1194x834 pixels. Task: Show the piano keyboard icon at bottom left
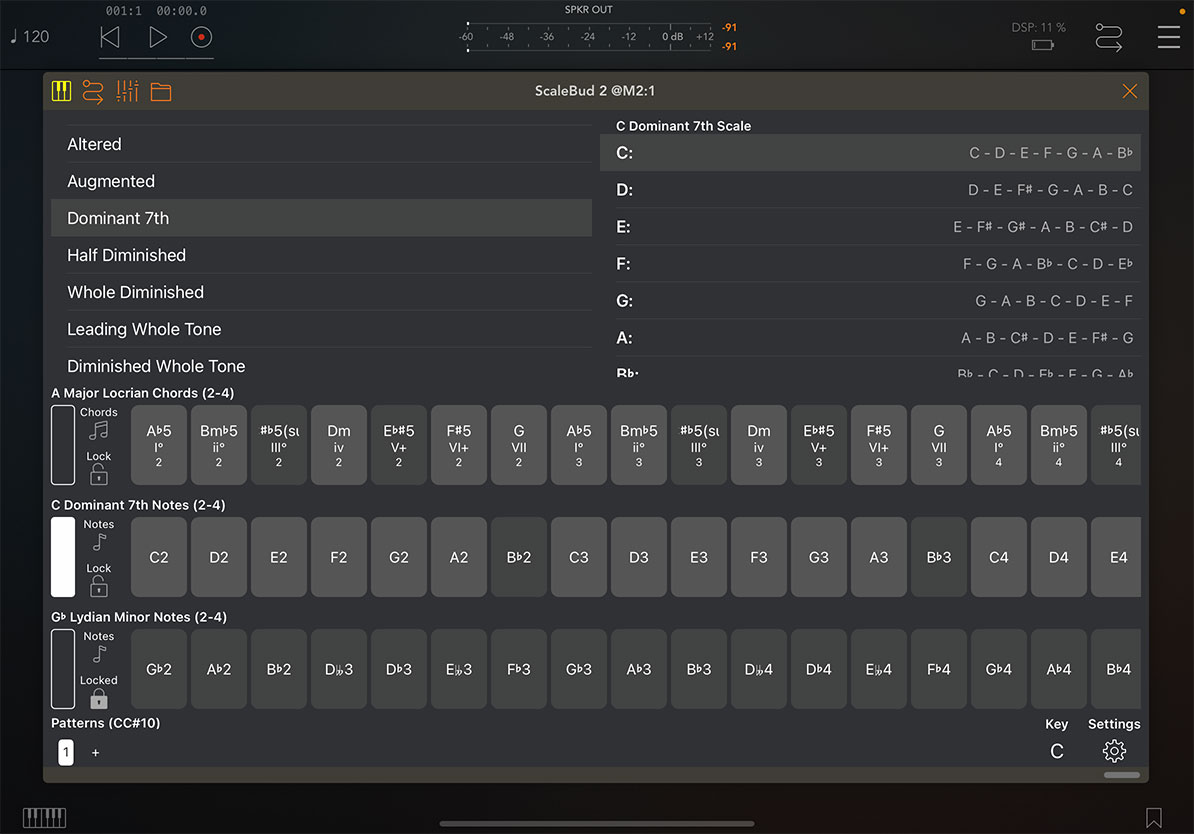45,817
